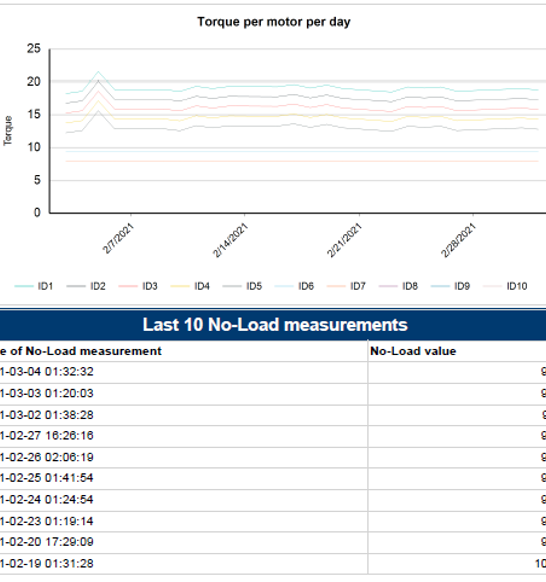The width and height of the screenshot is (546, 582).
Task: Click the 02-23 01:19:14 measurement row
Action: (273, 521)
